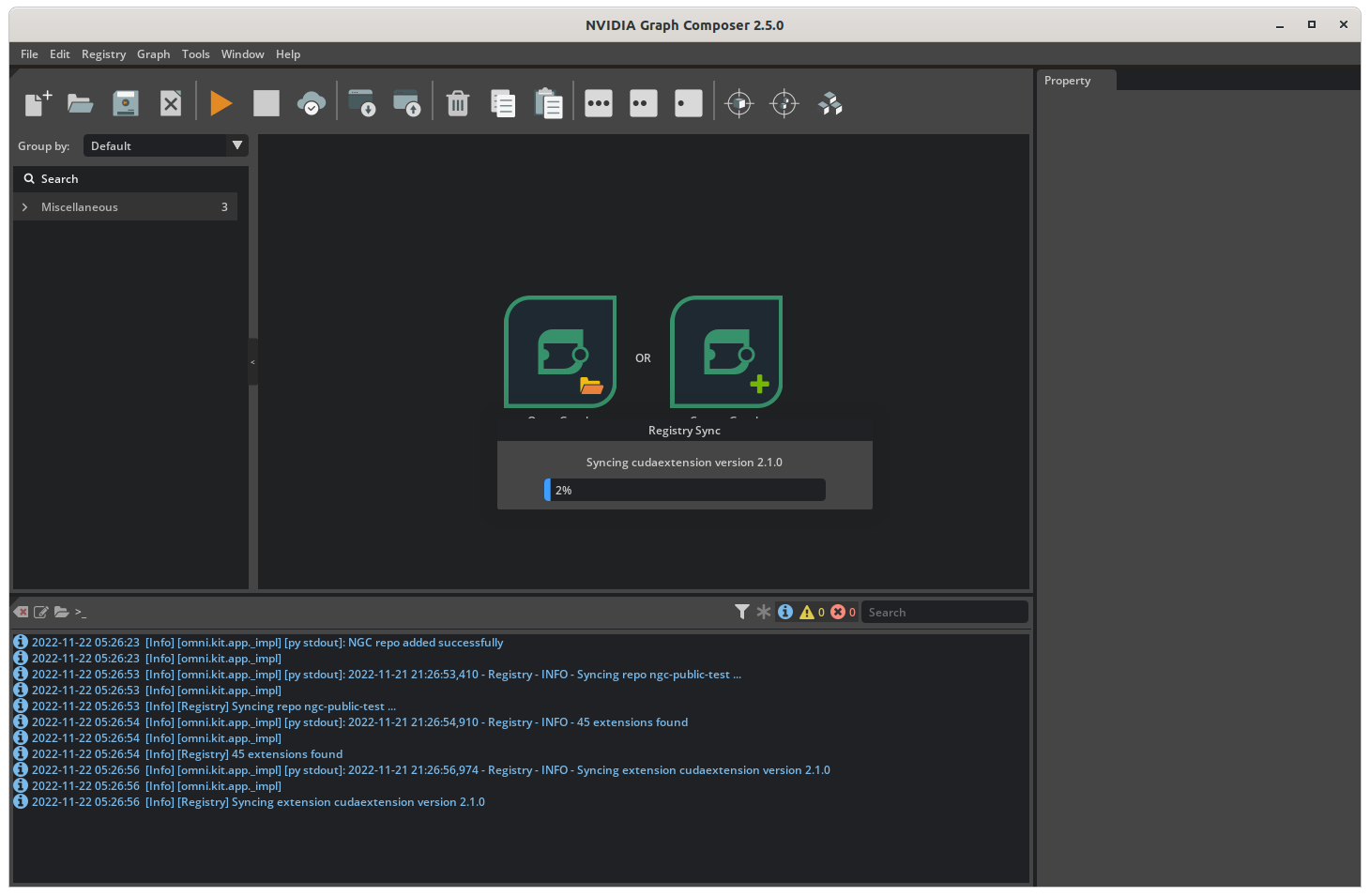Close the graph with the X document icon
Screen dimensions: 1370x896
171,103
